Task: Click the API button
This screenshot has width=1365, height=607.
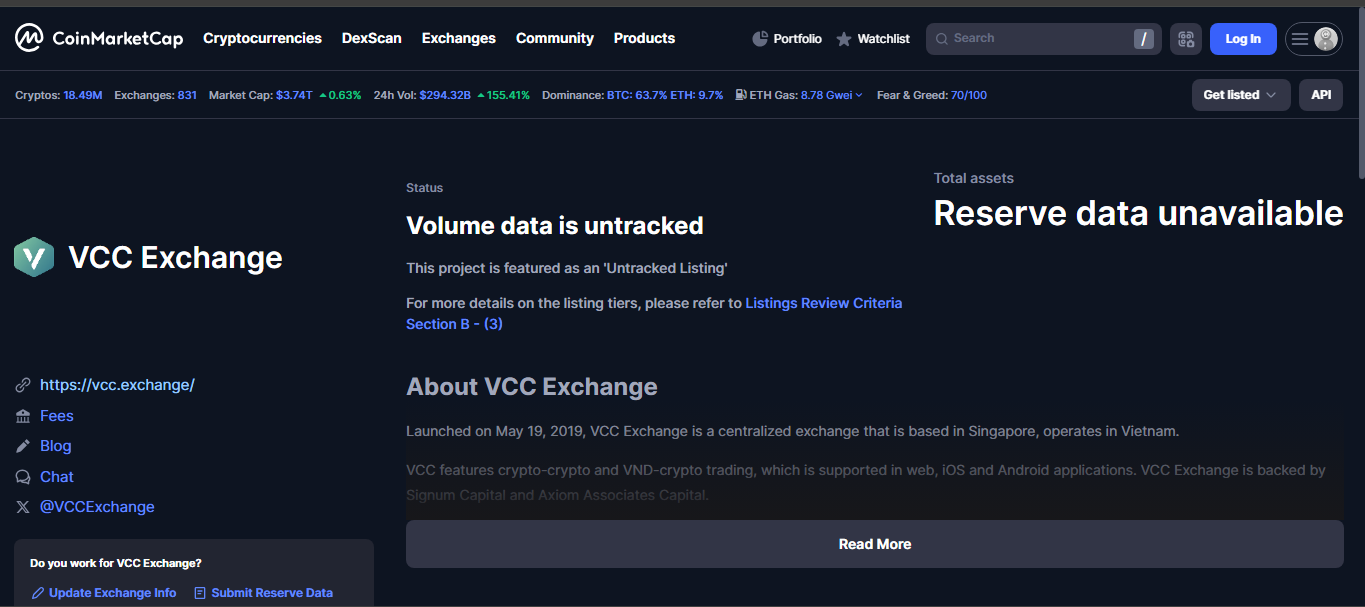Action: tap(1321, 95)
